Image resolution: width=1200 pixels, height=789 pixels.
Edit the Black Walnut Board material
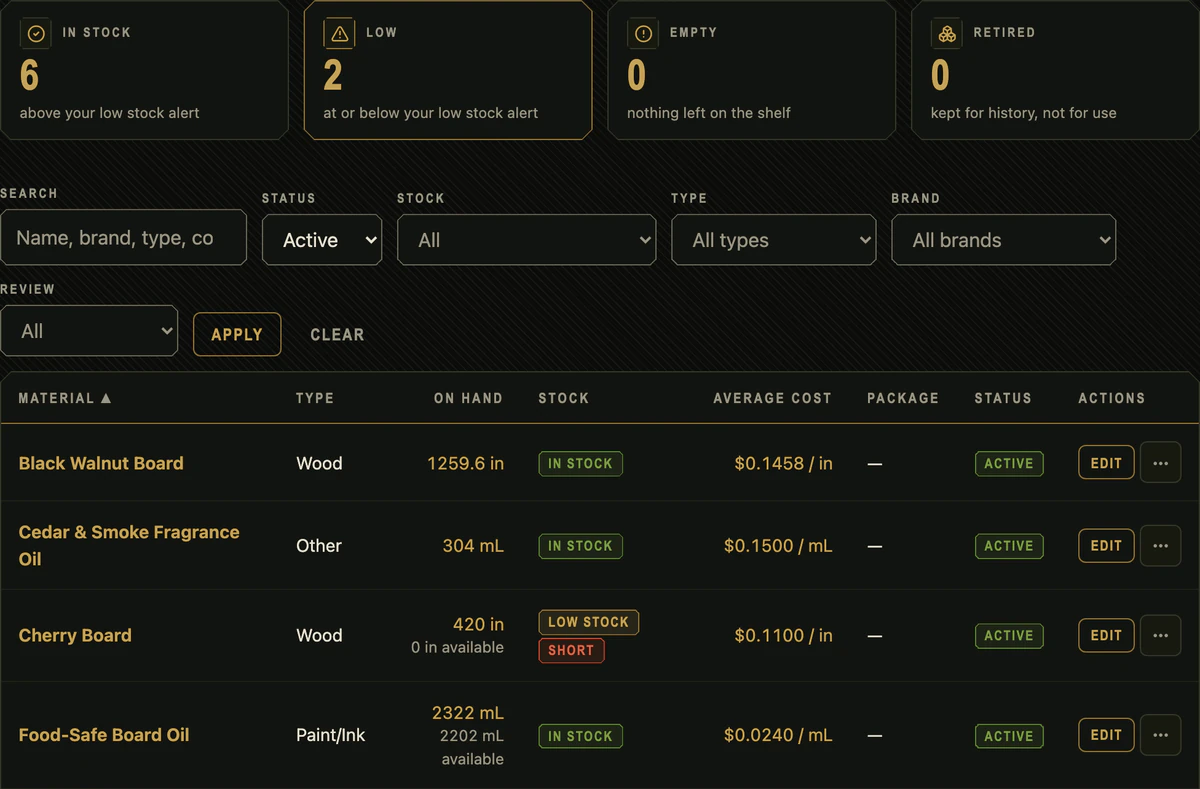[1106, 463]
